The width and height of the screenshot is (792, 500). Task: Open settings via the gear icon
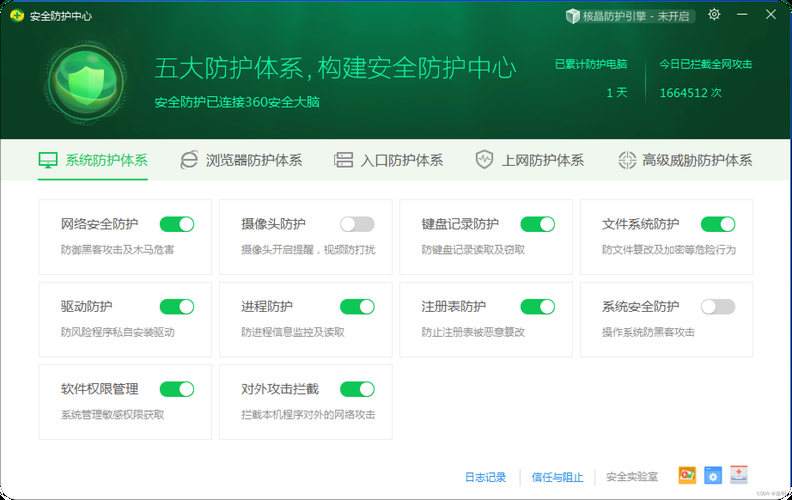coord(714,15)
